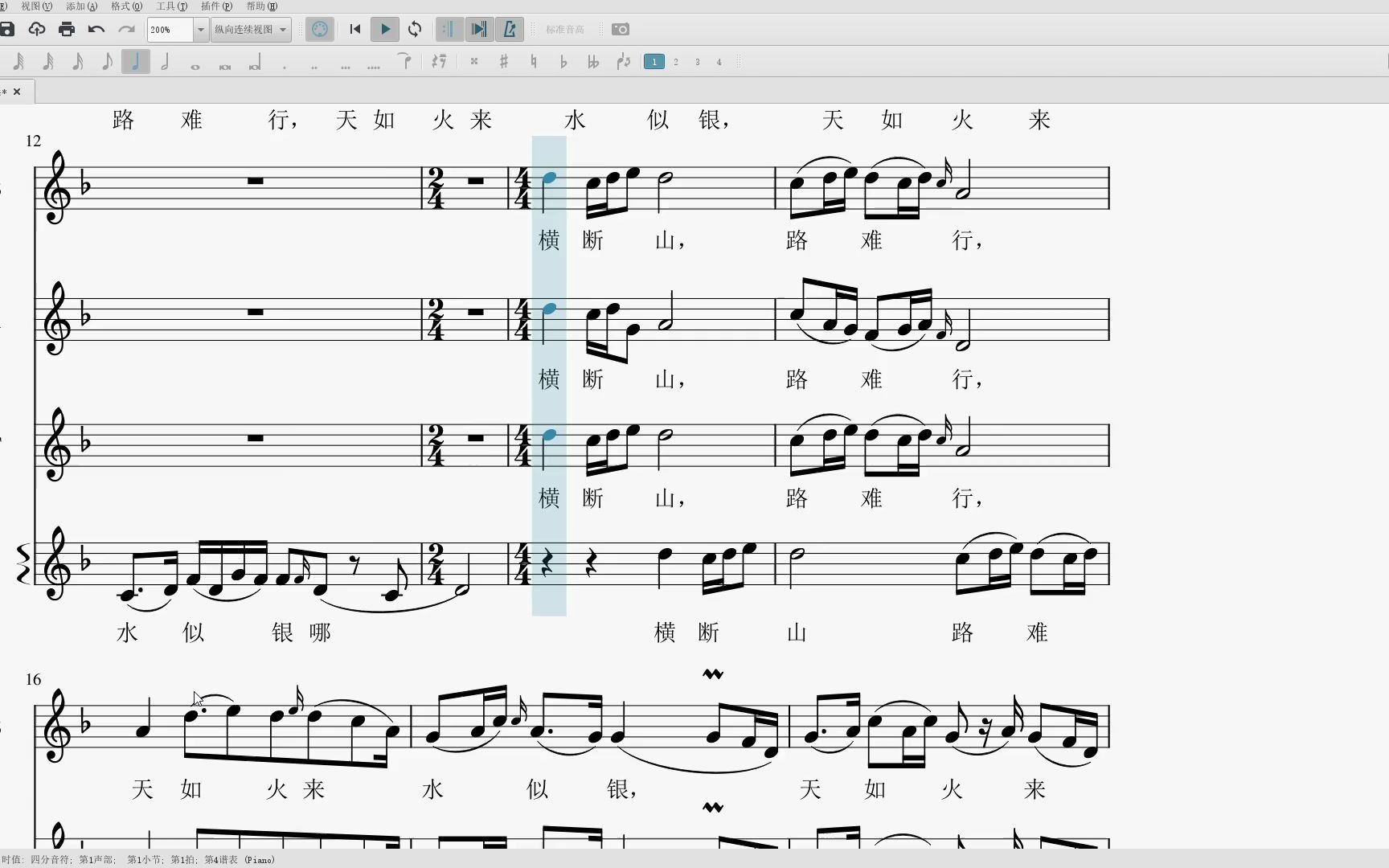Undo the last action
The width and height of the screenshot is (1389, 868).
[96, 30]
